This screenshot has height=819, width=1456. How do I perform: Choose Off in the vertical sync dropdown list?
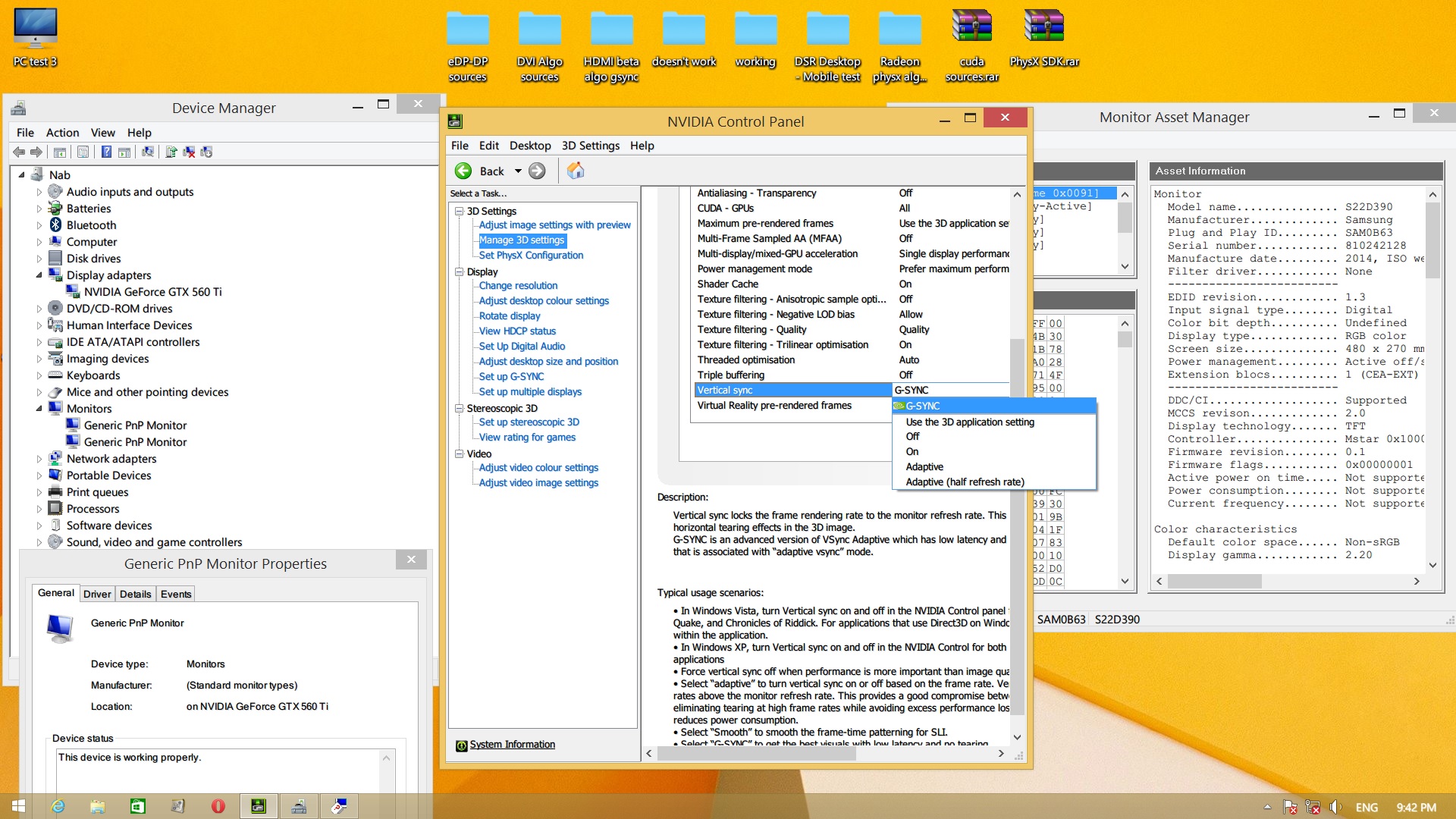tap(994, 437)
